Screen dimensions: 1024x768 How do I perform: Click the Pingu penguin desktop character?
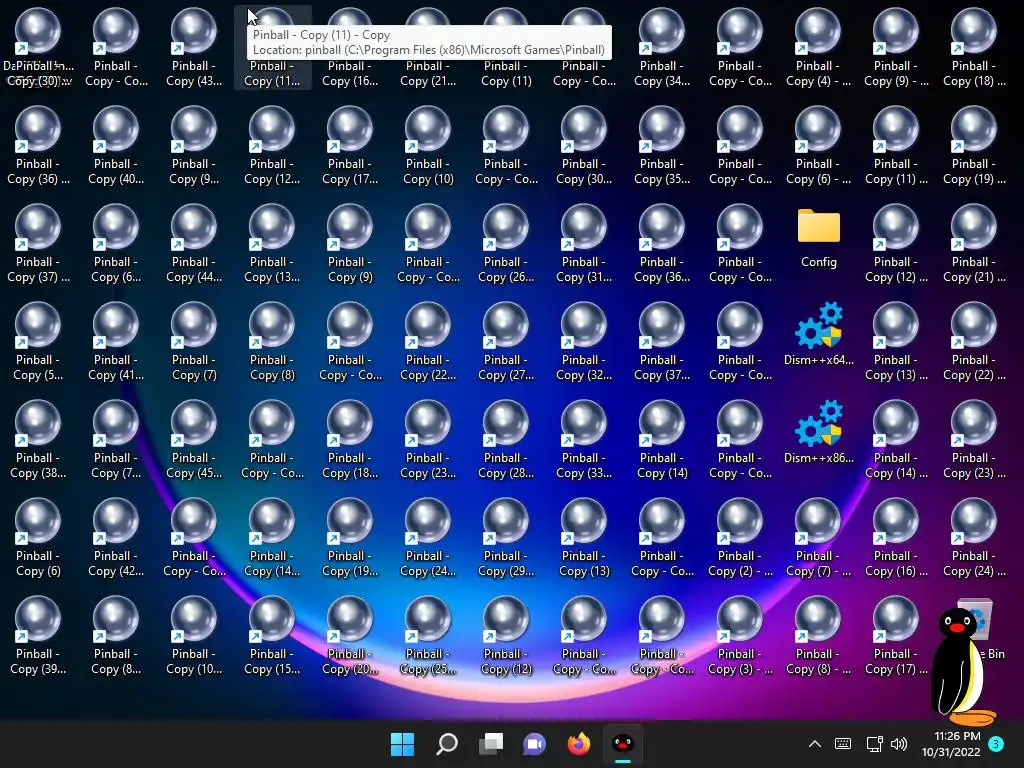(963, 666)
